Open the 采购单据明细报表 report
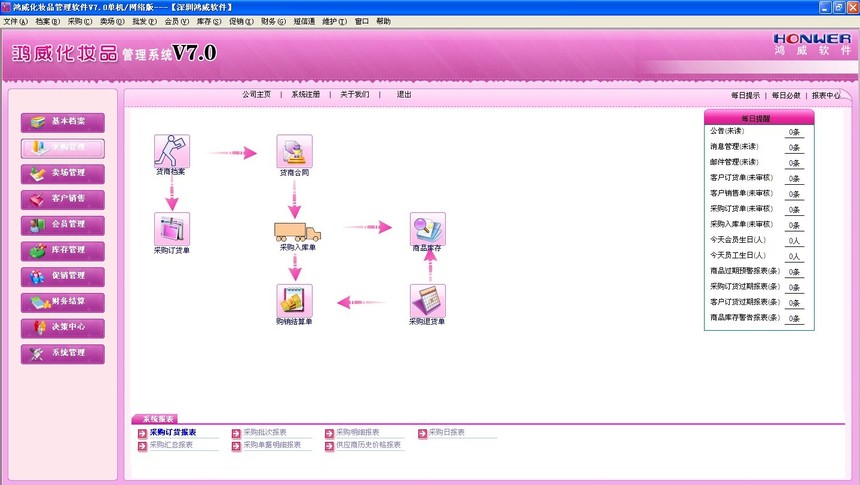The height and width of the screenshot is (485, 860). pos(272,445)
